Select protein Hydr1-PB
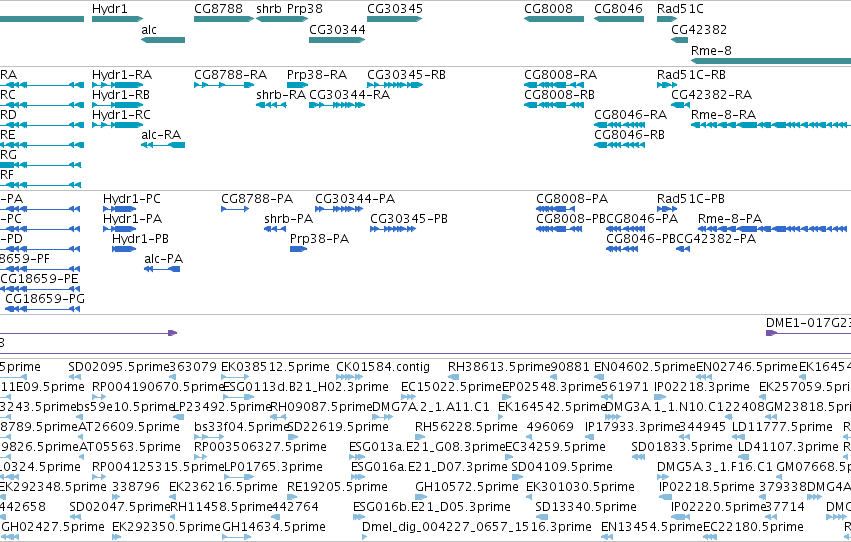This screenshot has height=542, width=851. click(x=124, y=249)
